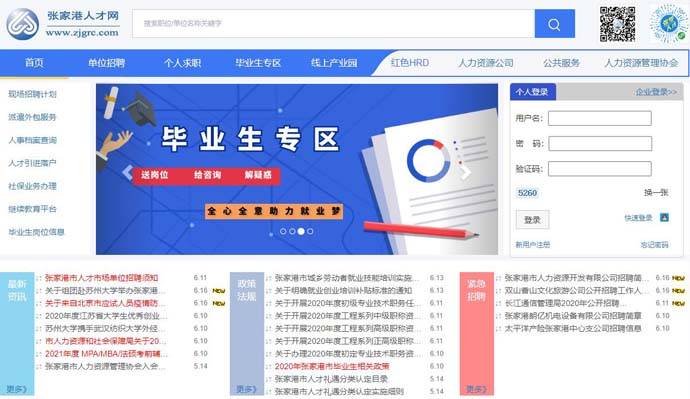Open 继续教育平台 in left sidebar
690x399 pixels.
pos(33,209)
